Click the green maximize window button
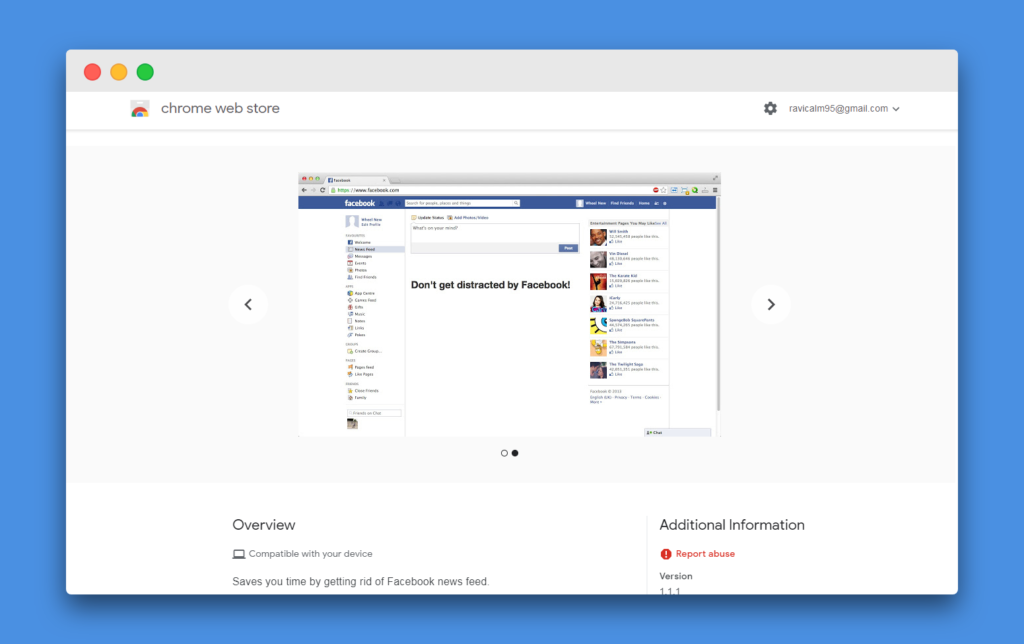1024x644 pixels. coord(145,72)
